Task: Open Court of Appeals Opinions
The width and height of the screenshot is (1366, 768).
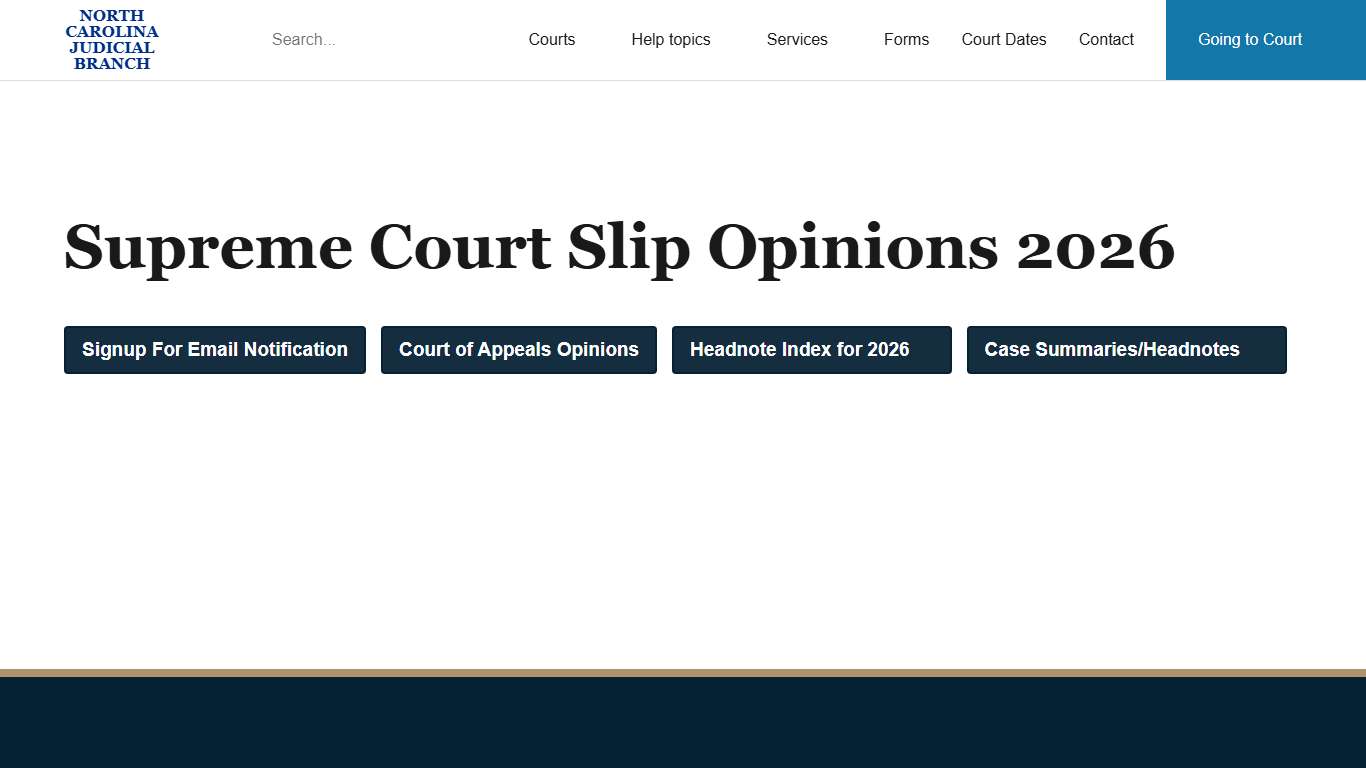Action: (518, 350)
